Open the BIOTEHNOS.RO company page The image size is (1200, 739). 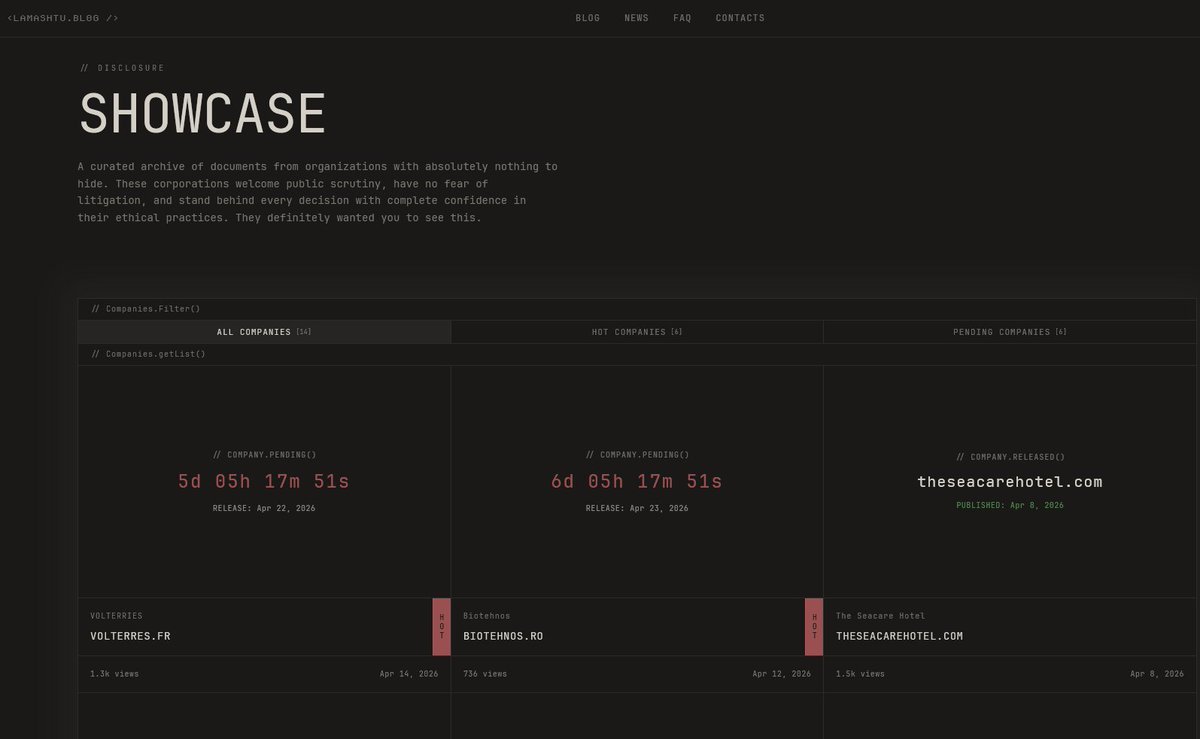click(x=502, y=635)
